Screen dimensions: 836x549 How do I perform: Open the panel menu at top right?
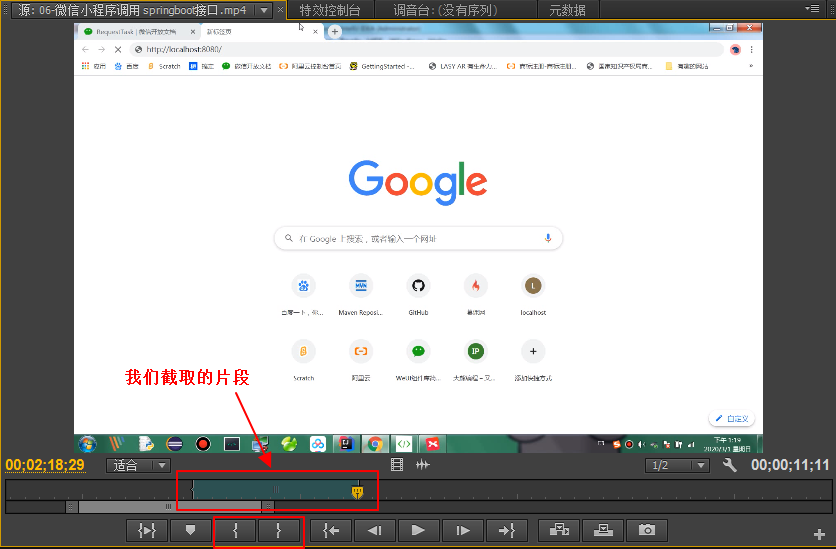click(x=812, y=9)
